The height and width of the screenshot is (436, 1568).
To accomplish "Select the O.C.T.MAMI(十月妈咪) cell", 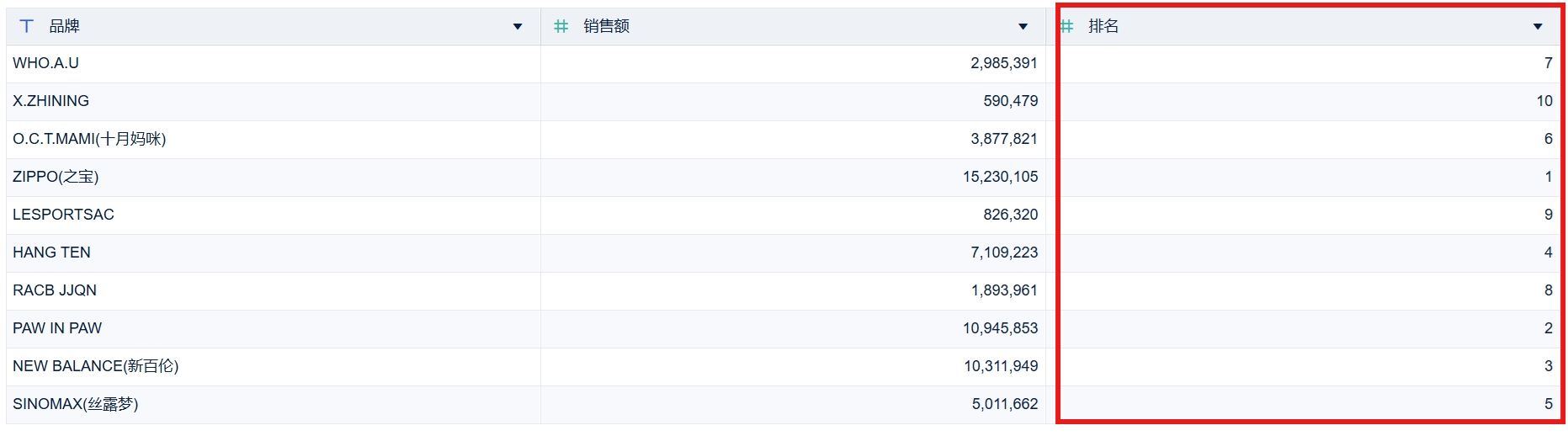I will click(274, 140).
